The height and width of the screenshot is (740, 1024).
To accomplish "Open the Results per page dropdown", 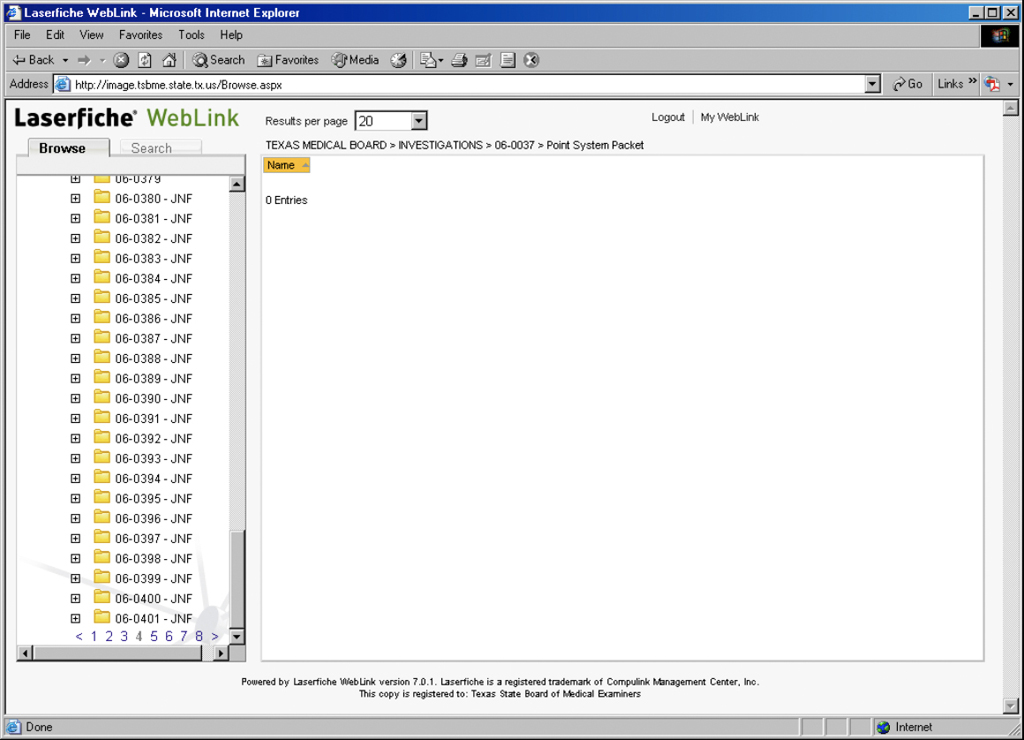I will click(419, 121).
